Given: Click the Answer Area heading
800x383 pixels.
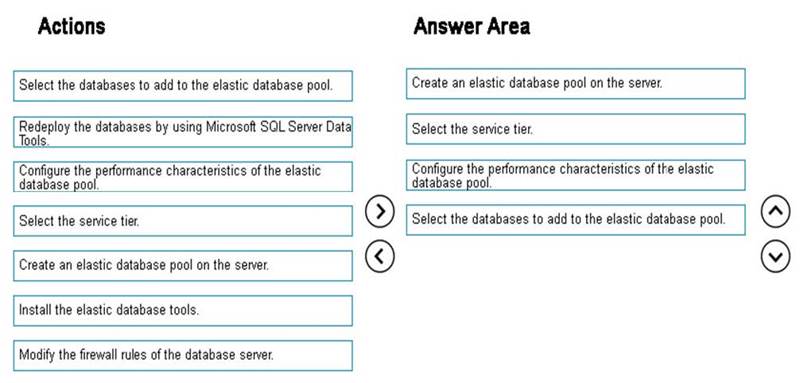Looking at the screenshot, I should point(471,25).
